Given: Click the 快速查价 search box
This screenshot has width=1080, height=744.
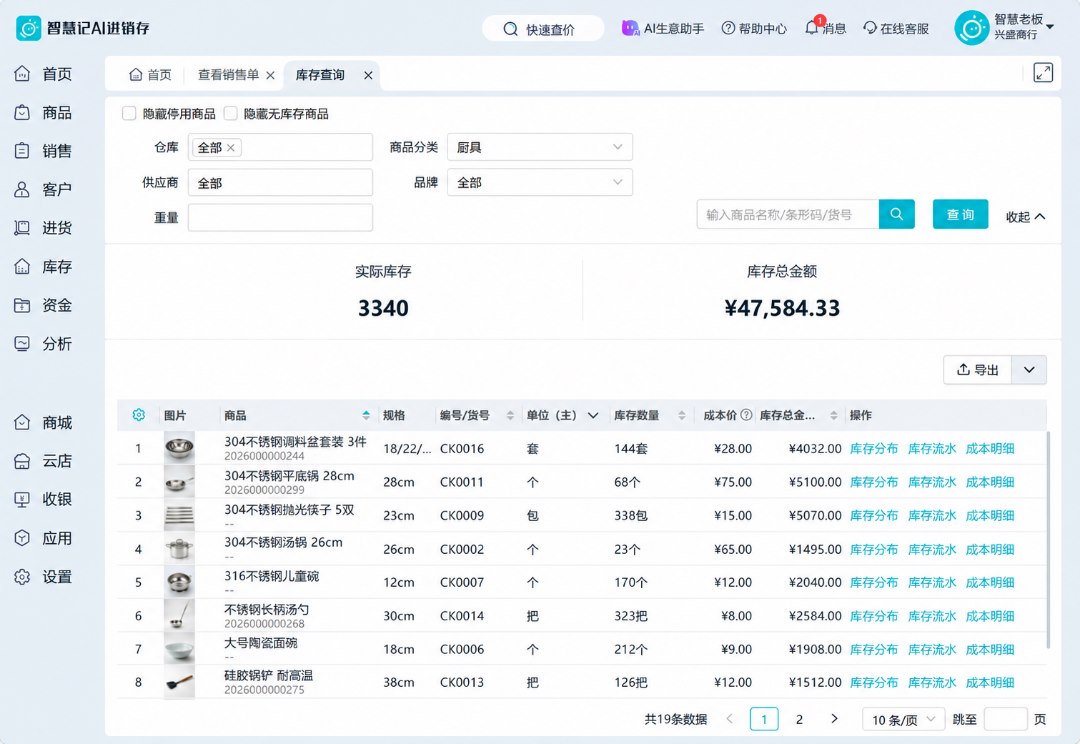Looking at the screenshot, I should click(543, 29).
